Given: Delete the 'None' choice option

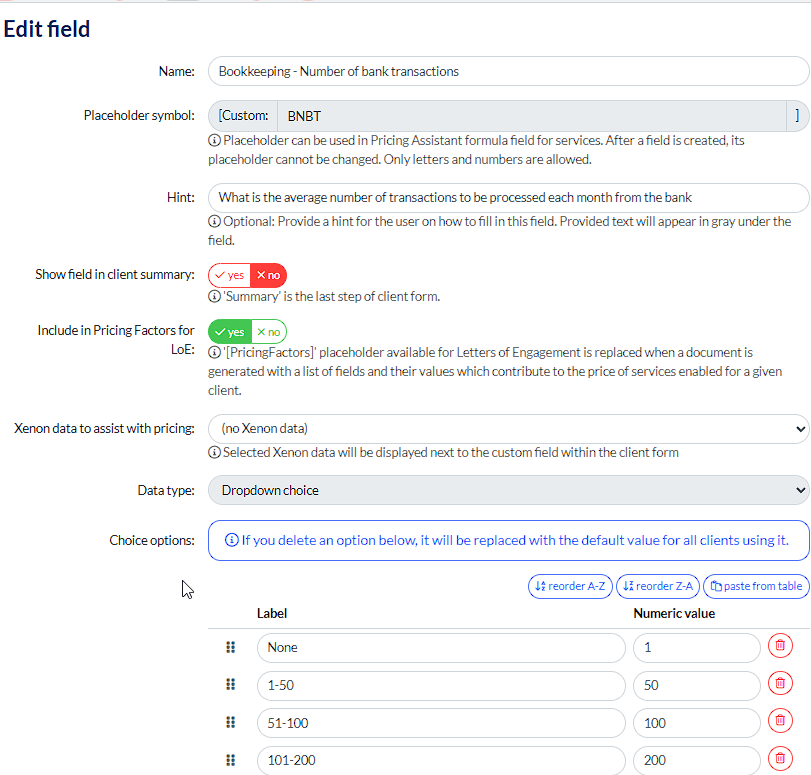Looking at the screenshot, I should point(780,647).
